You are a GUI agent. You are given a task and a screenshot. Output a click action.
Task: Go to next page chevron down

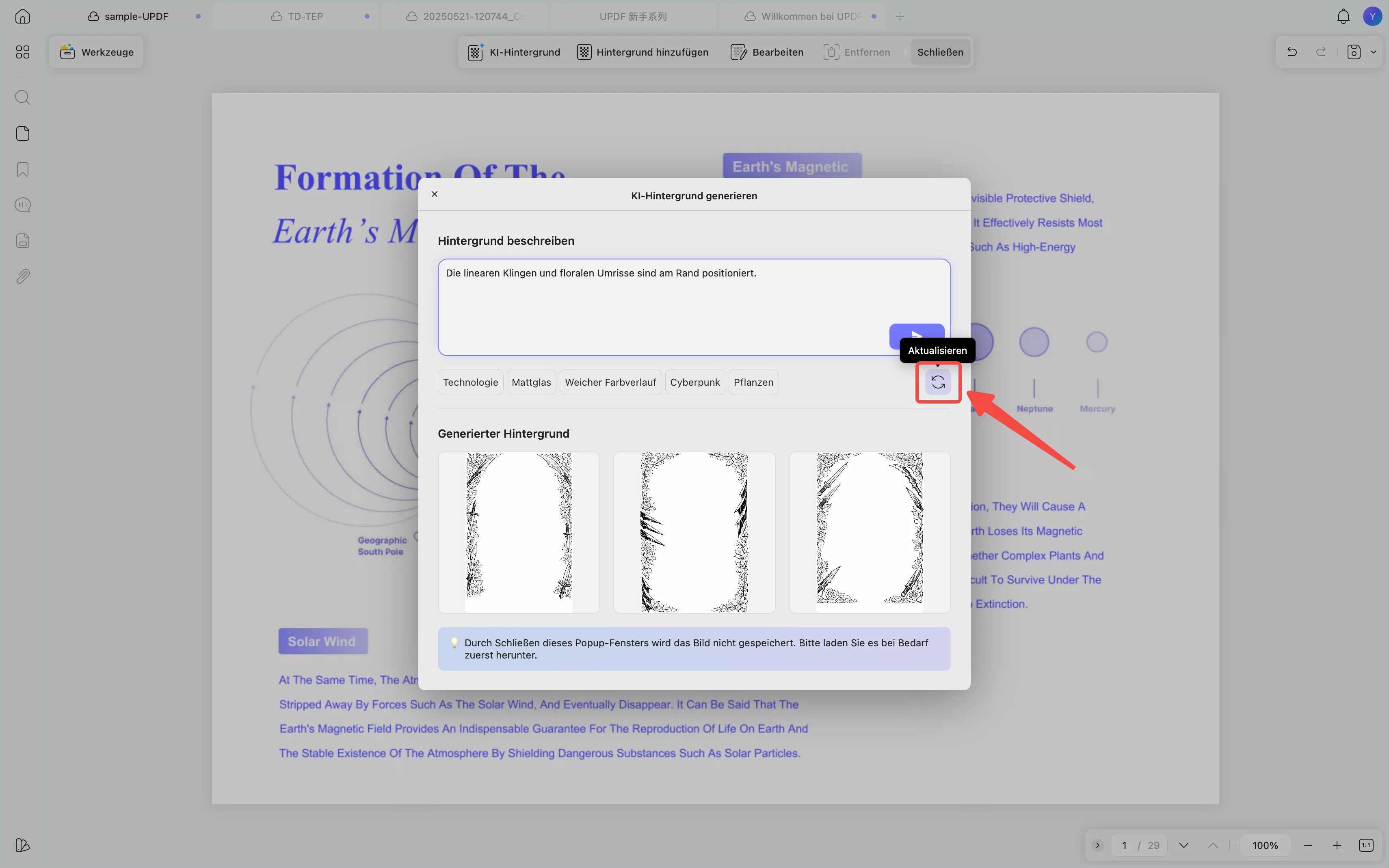(x=1183, y=845)
